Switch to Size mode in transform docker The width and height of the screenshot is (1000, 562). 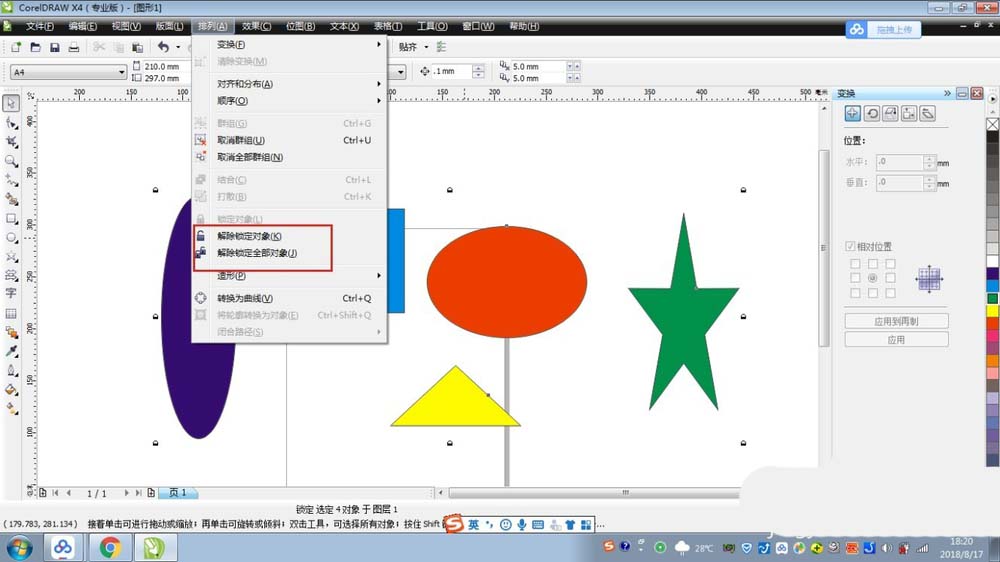pyautogui.click(x=909, y=114)
